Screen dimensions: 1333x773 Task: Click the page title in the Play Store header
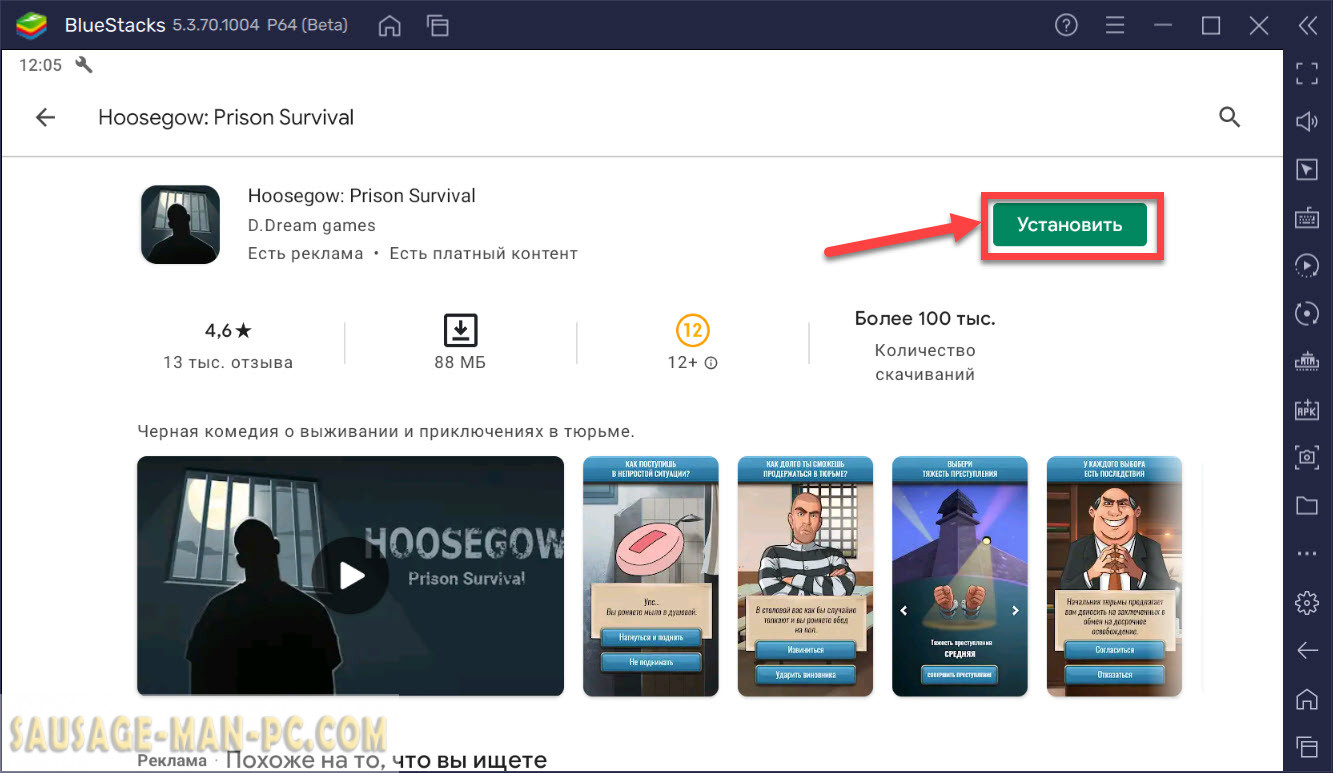point(226,117)
